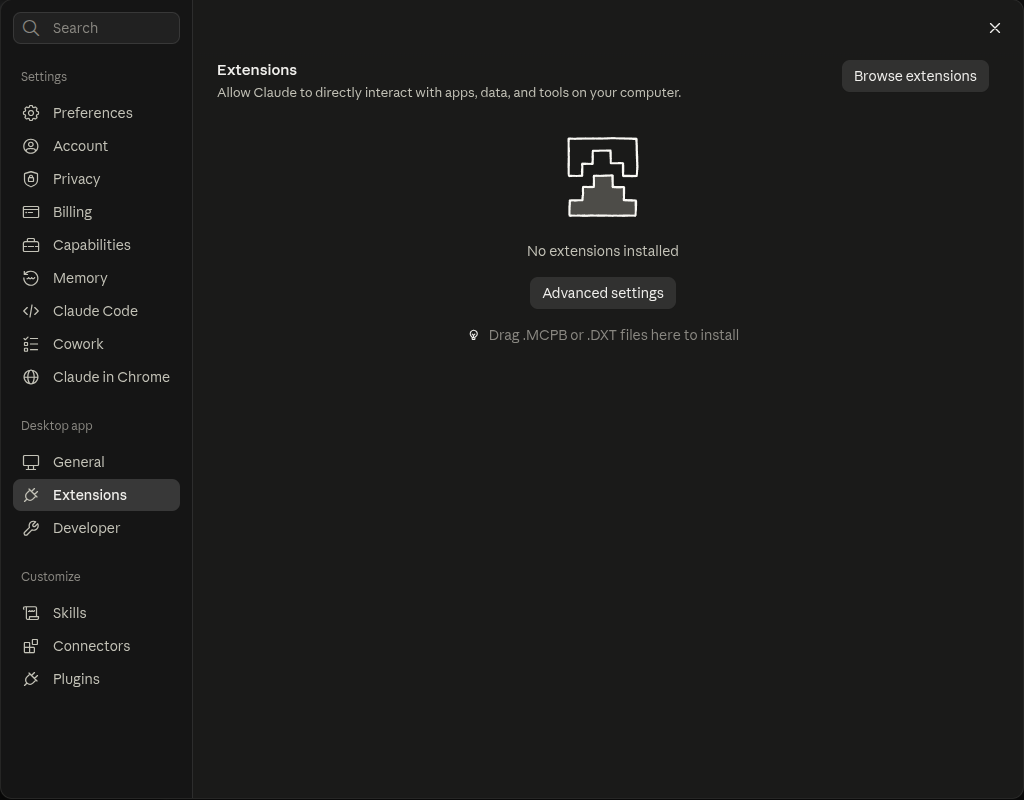The image size is (1024, 800).
Task: Click the lightbulb tip icon
Action: (x=473, y=335)
